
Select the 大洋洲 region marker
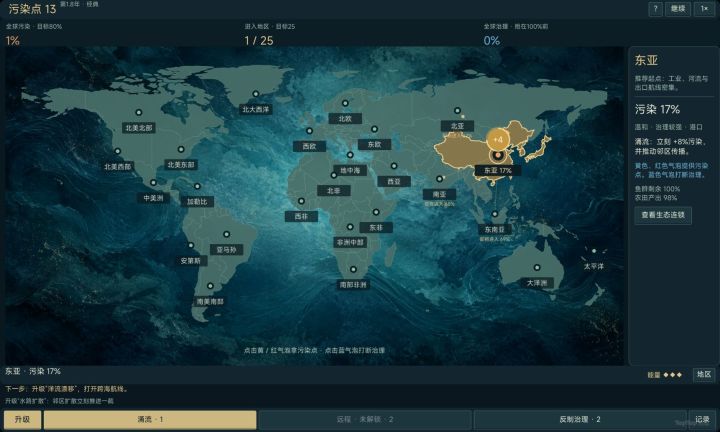[x=537, y=267]
